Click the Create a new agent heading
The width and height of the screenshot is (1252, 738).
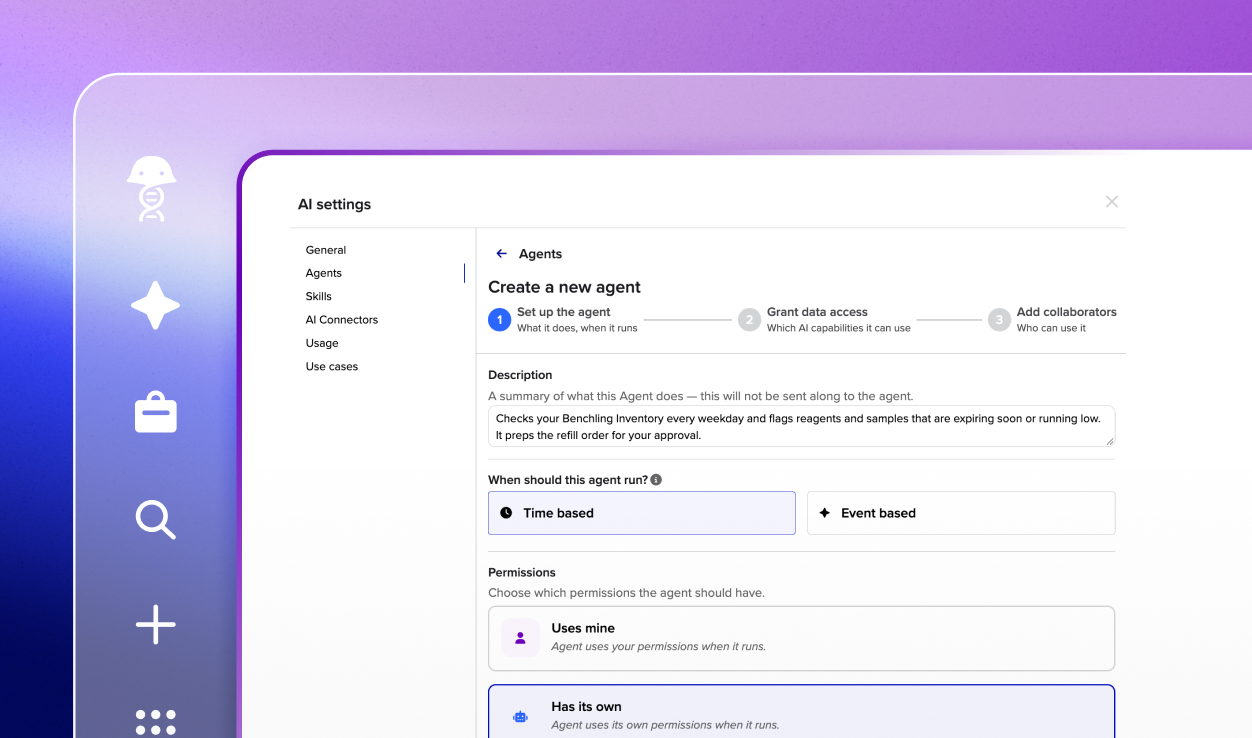pos(564,287)
